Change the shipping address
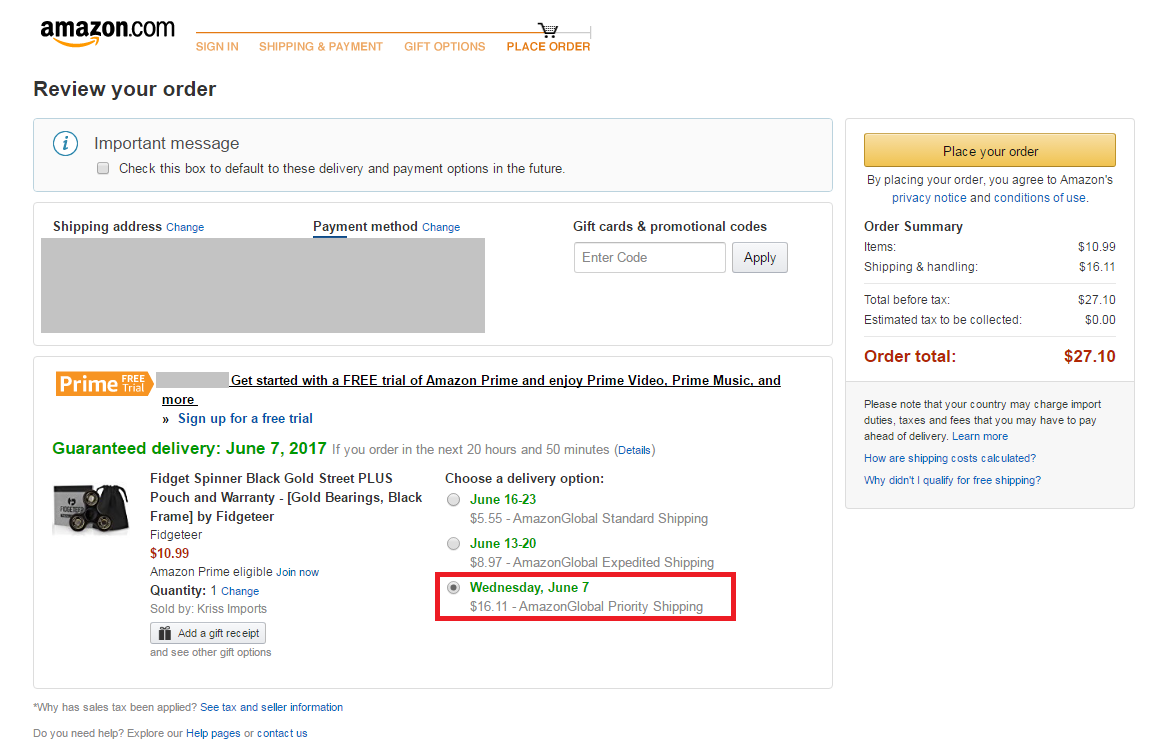The width and height of the screenshot is (1150, 747). point(185,227)
